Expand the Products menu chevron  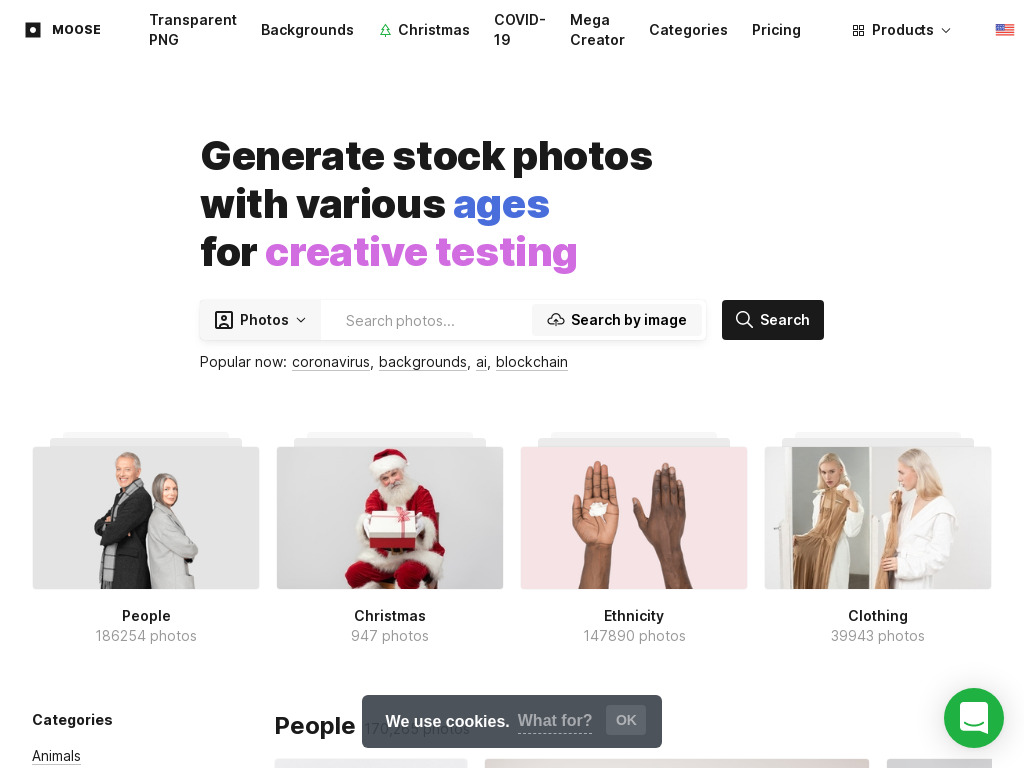tap(946, 31)
